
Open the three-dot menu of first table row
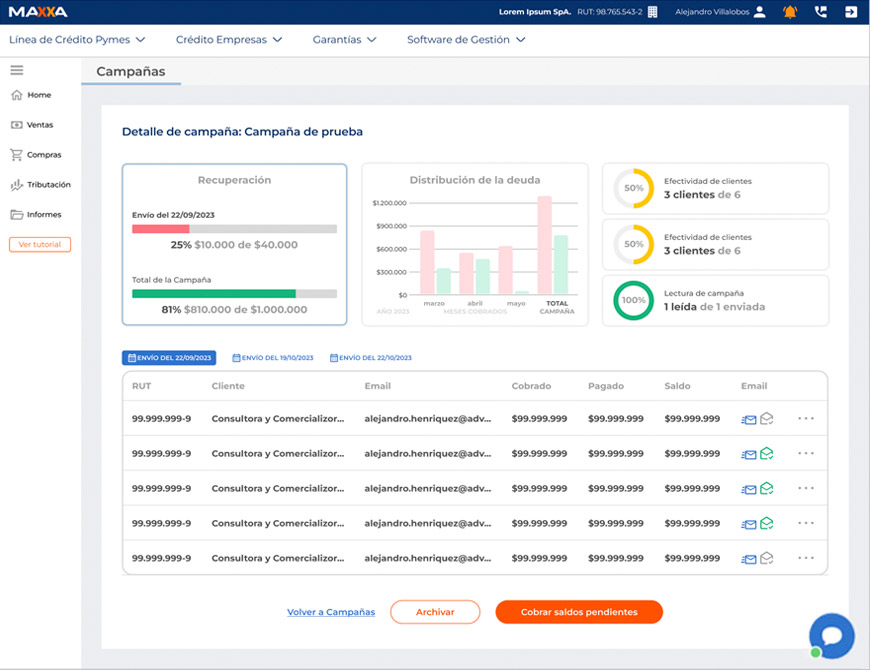click(806, 418)
